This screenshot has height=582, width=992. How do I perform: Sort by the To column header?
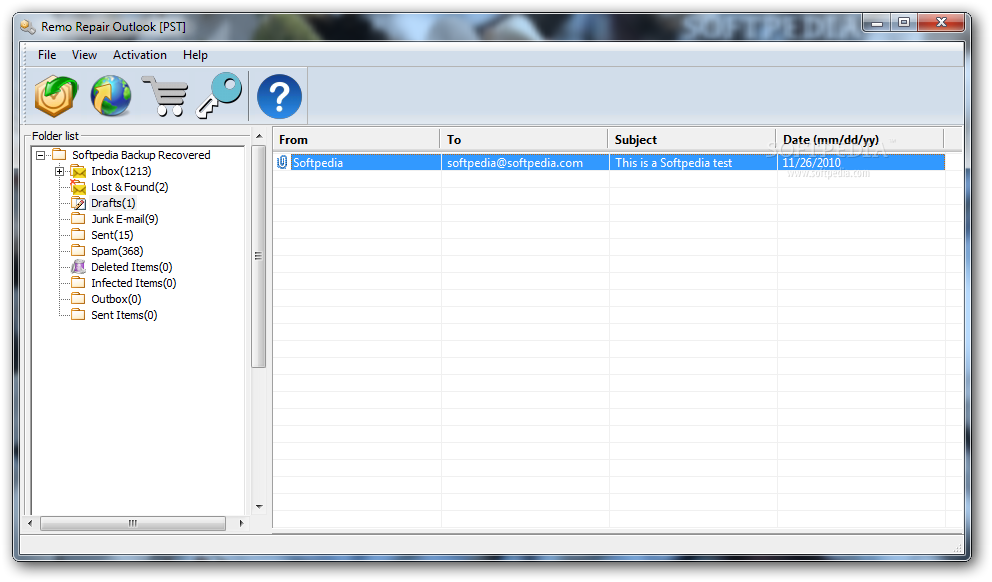tap(524, 140)
